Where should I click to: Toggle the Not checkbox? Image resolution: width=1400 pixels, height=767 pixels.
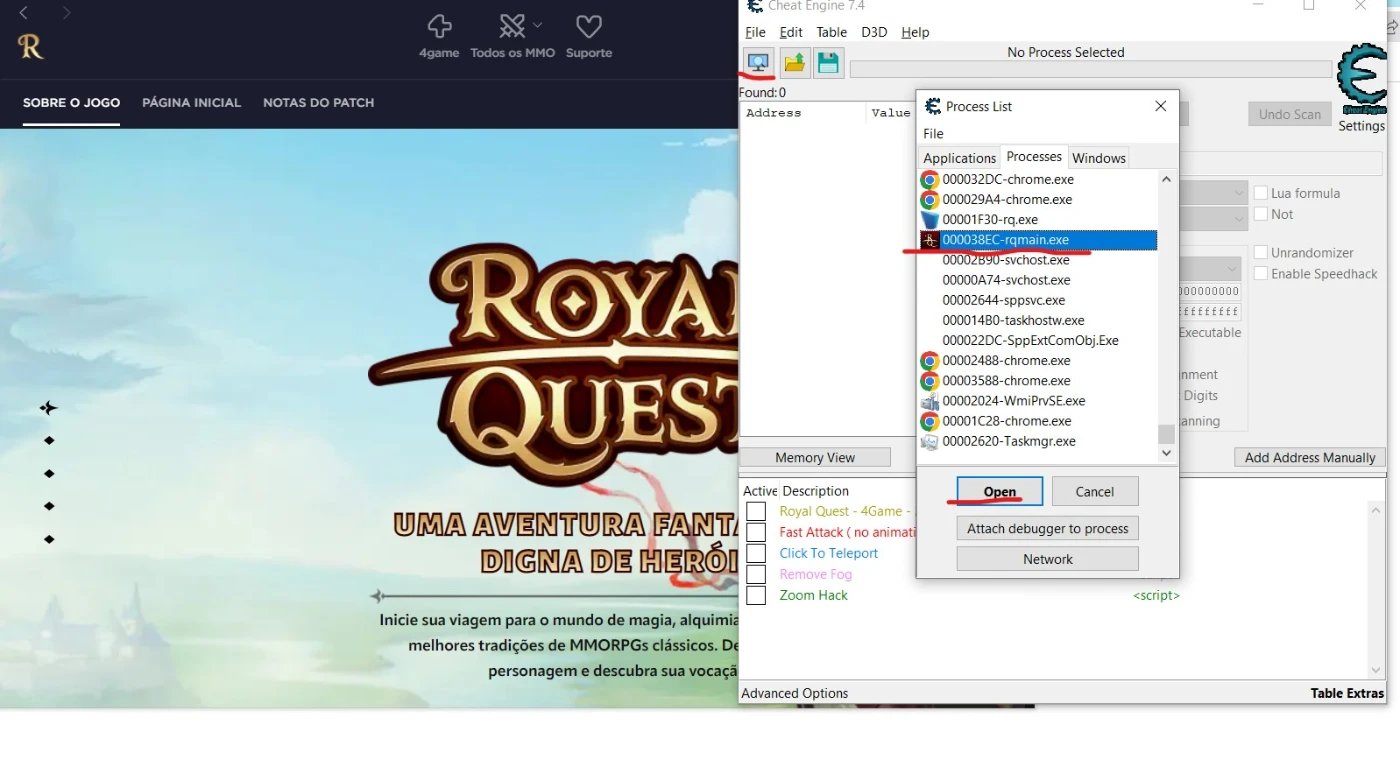pos(1261,214)
